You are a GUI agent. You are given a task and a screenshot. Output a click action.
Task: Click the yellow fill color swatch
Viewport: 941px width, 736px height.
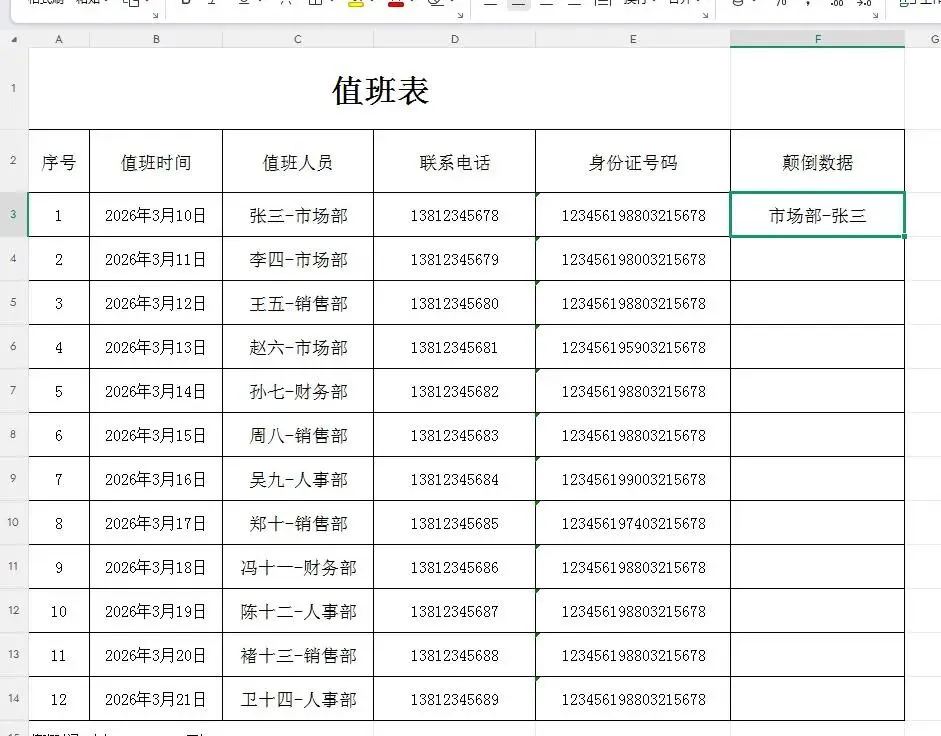point(356,4)
